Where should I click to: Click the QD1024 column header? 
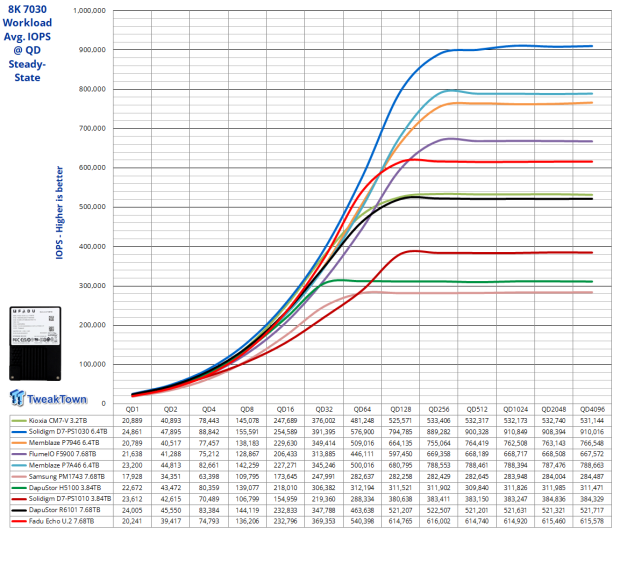(516, 410)
